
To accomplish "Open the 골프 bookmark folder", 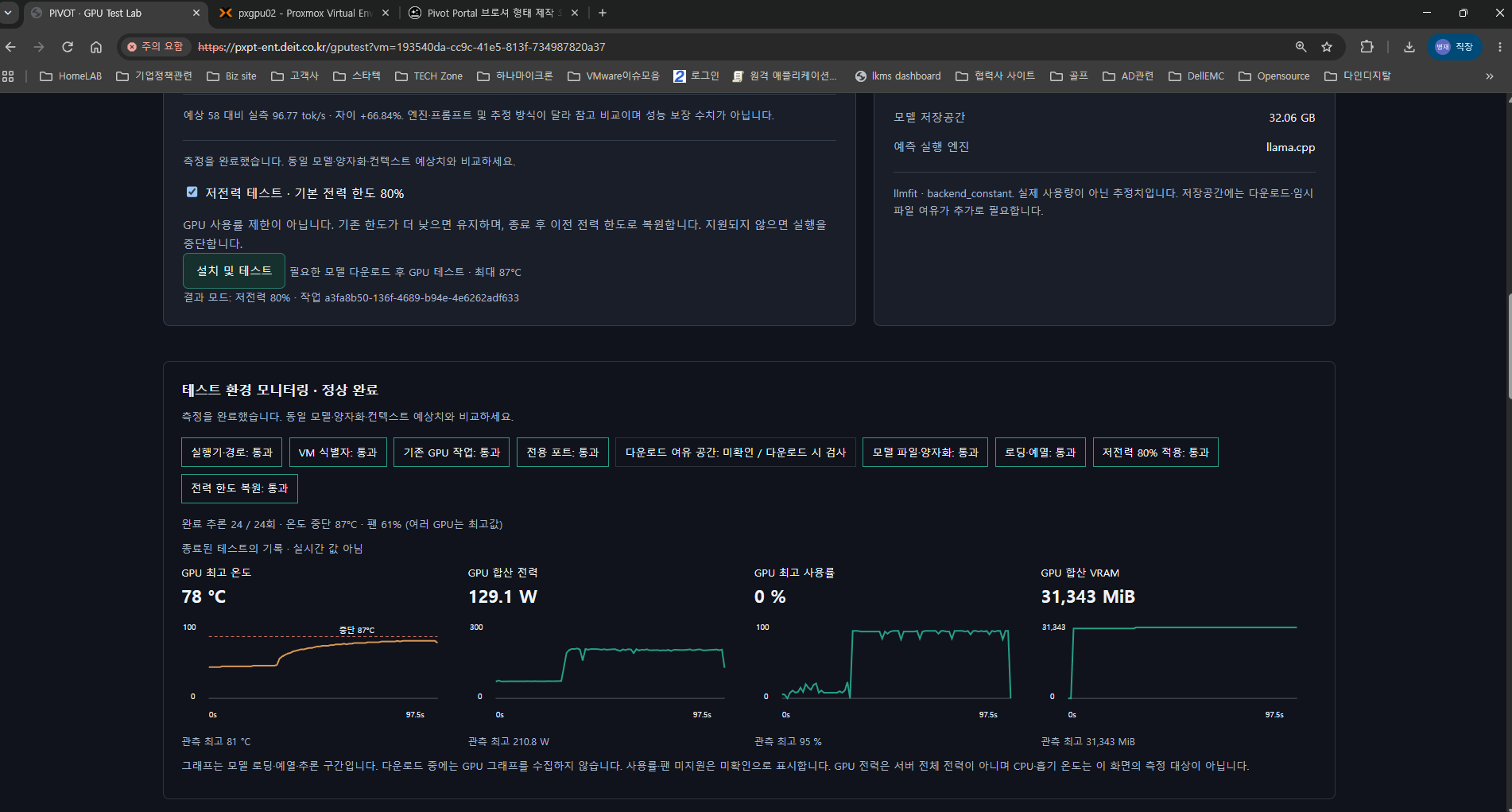I will [x=1068, y=76].
